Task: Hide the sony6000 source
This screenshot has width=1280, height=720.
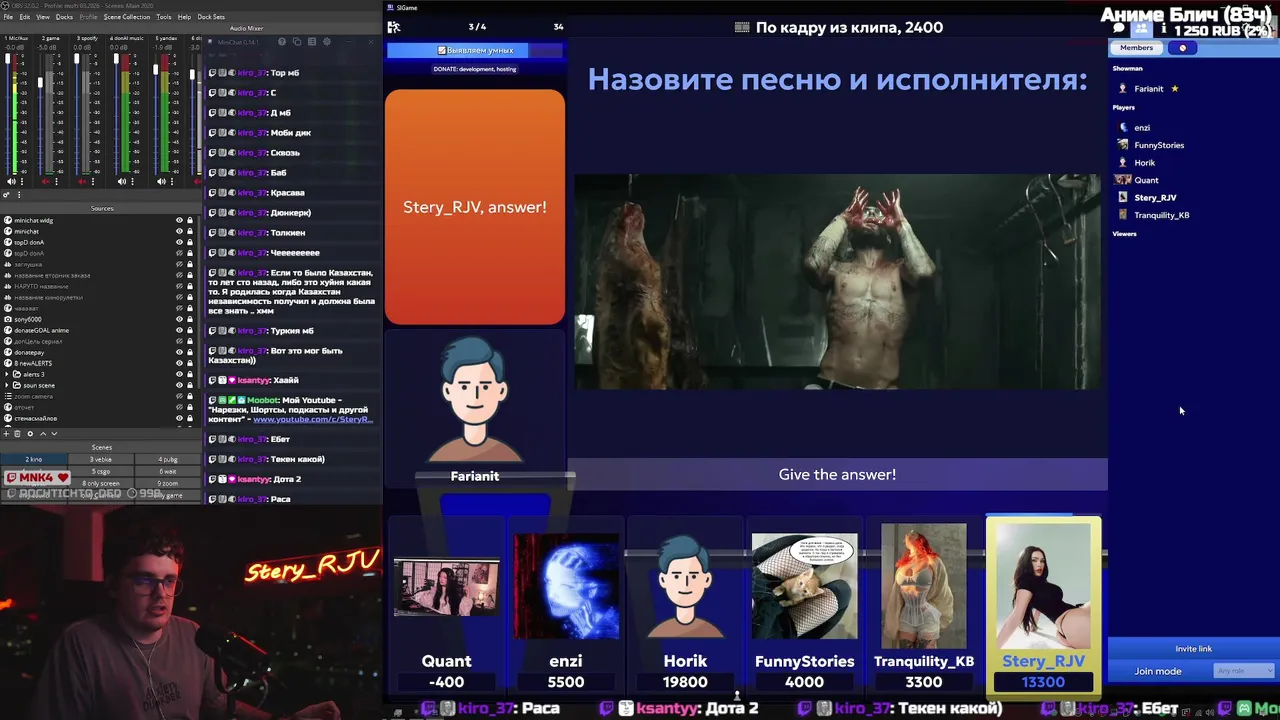Action: click(179, 319)
